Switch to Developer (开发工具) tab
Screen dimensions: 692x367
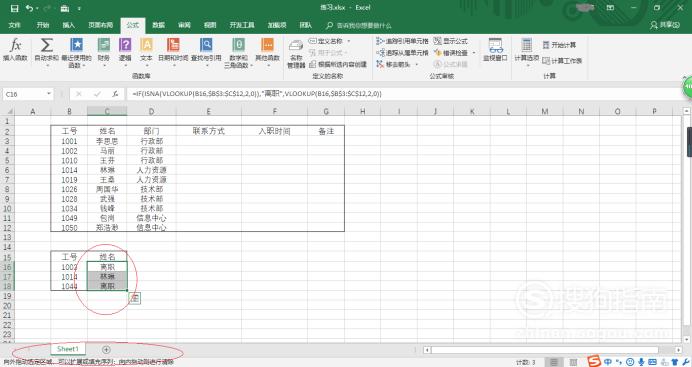click(242, 25)
